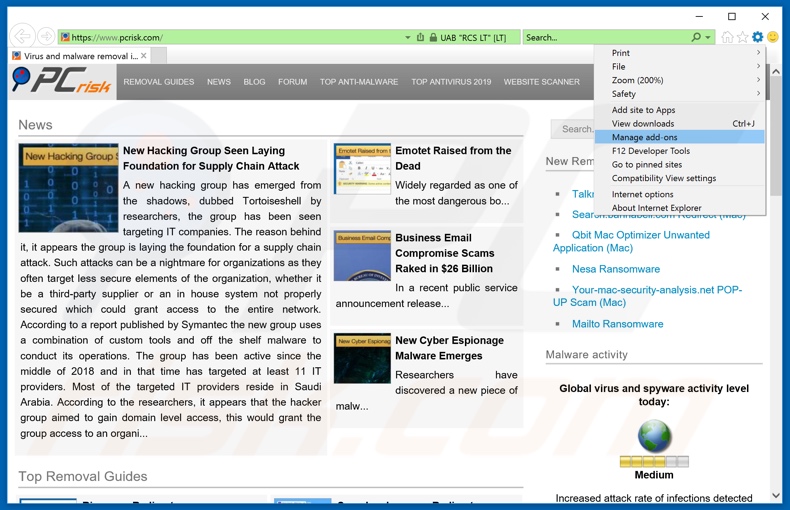Viewport: 790px width, 510px height.
Task: Select Go to pinned sites
Action: [680, 164]
